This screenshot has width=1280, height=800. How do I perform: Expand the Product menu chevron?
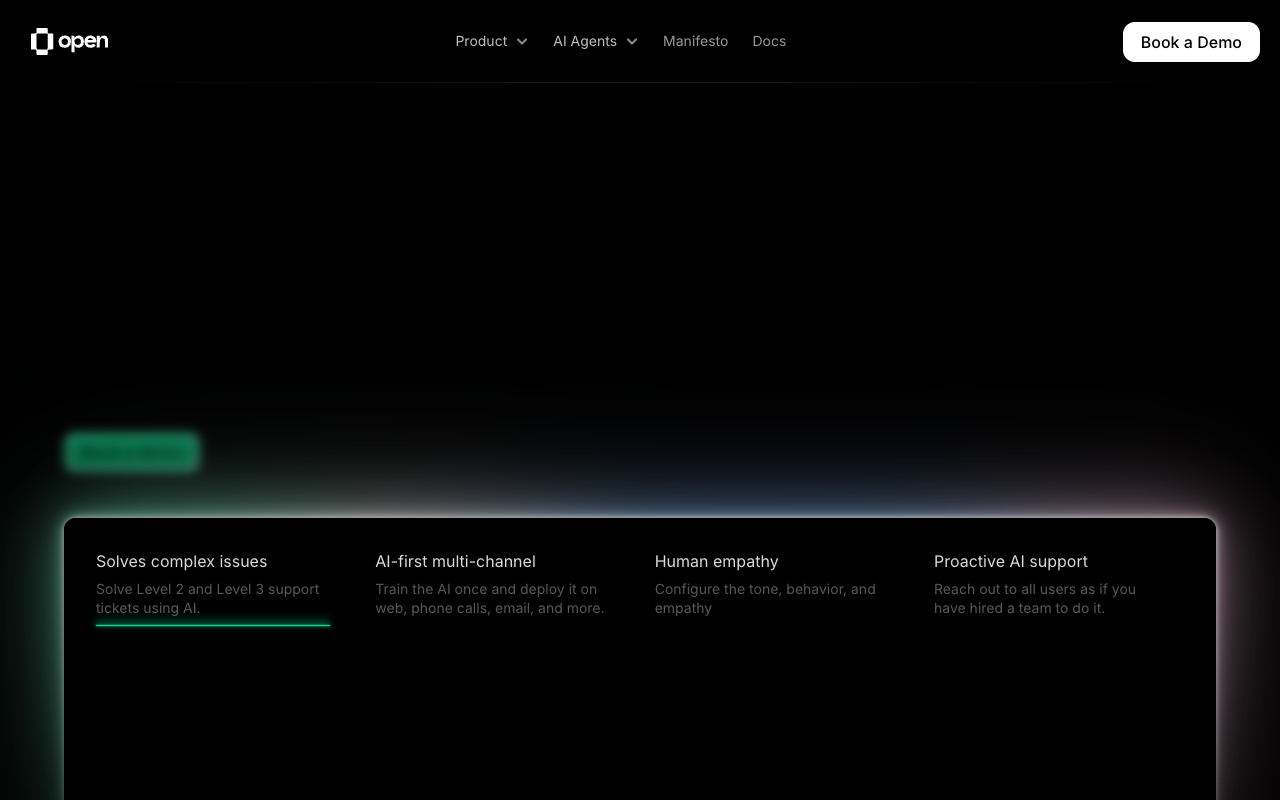(x=521, y=42)
